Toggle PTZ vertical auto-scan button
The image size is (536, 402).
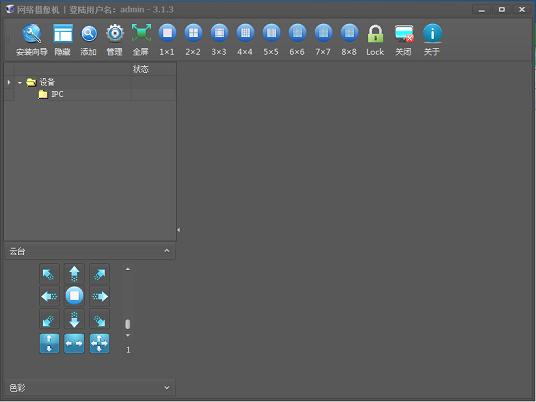point(49,343)
